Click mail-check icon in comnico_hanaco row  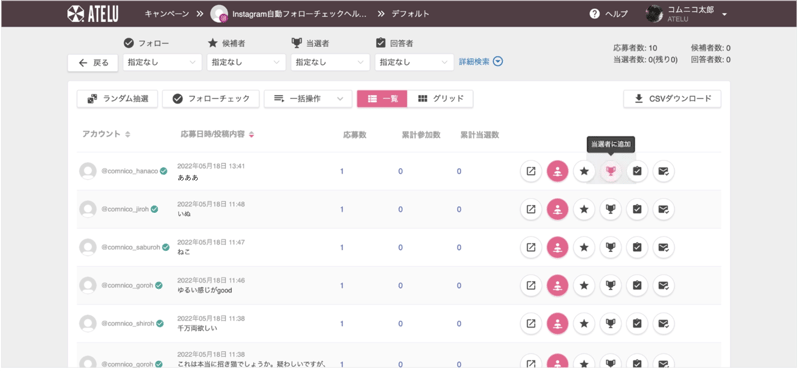tap(663, 171)
